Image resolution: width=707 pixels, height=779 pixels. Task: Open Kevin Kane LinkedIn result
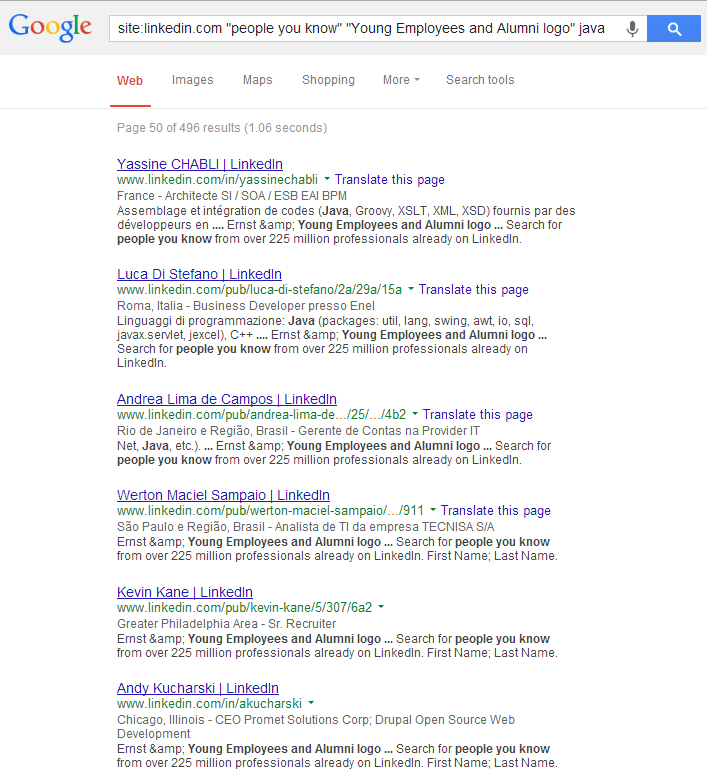[x=185, y=592]
